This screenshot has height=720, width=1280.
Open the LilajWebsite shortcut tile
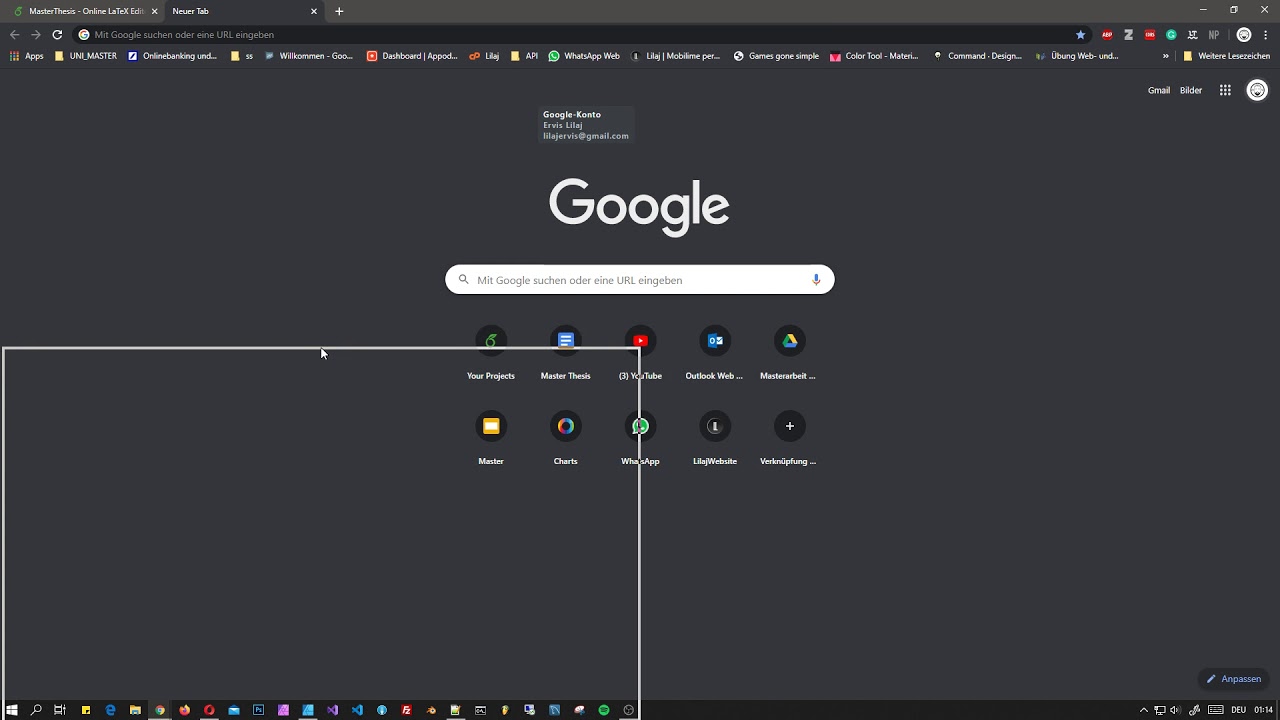pos(715,439)
